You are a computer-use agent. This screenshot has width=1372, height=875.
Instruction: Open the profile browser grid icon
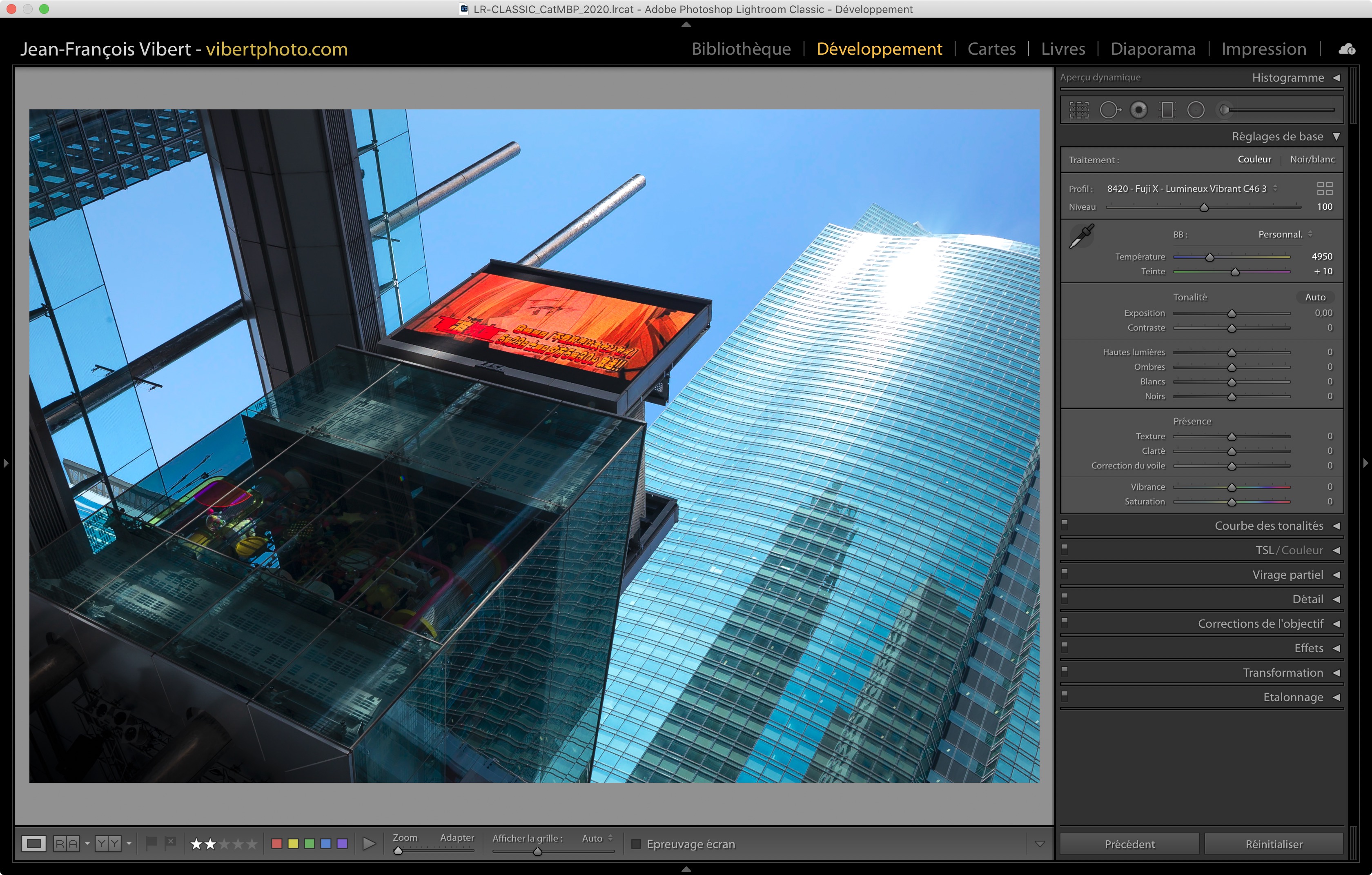click(x=1324, y=189)
